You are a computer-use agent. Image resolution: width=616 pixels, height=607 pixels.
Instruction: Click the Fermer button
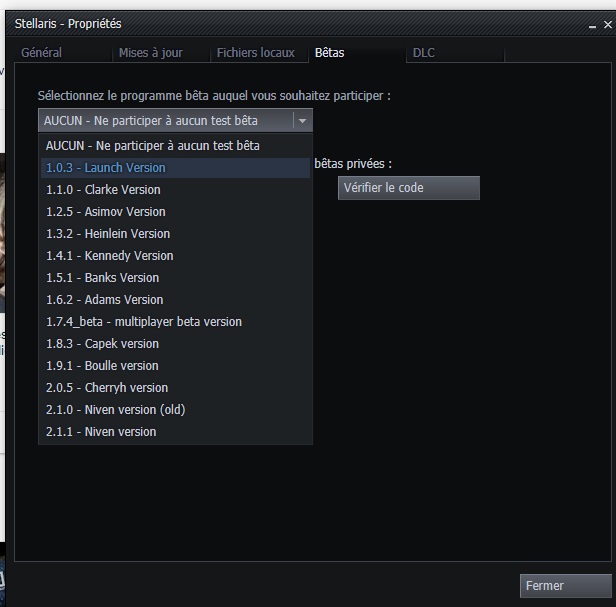pyautogui.click(x=566, y=586)
